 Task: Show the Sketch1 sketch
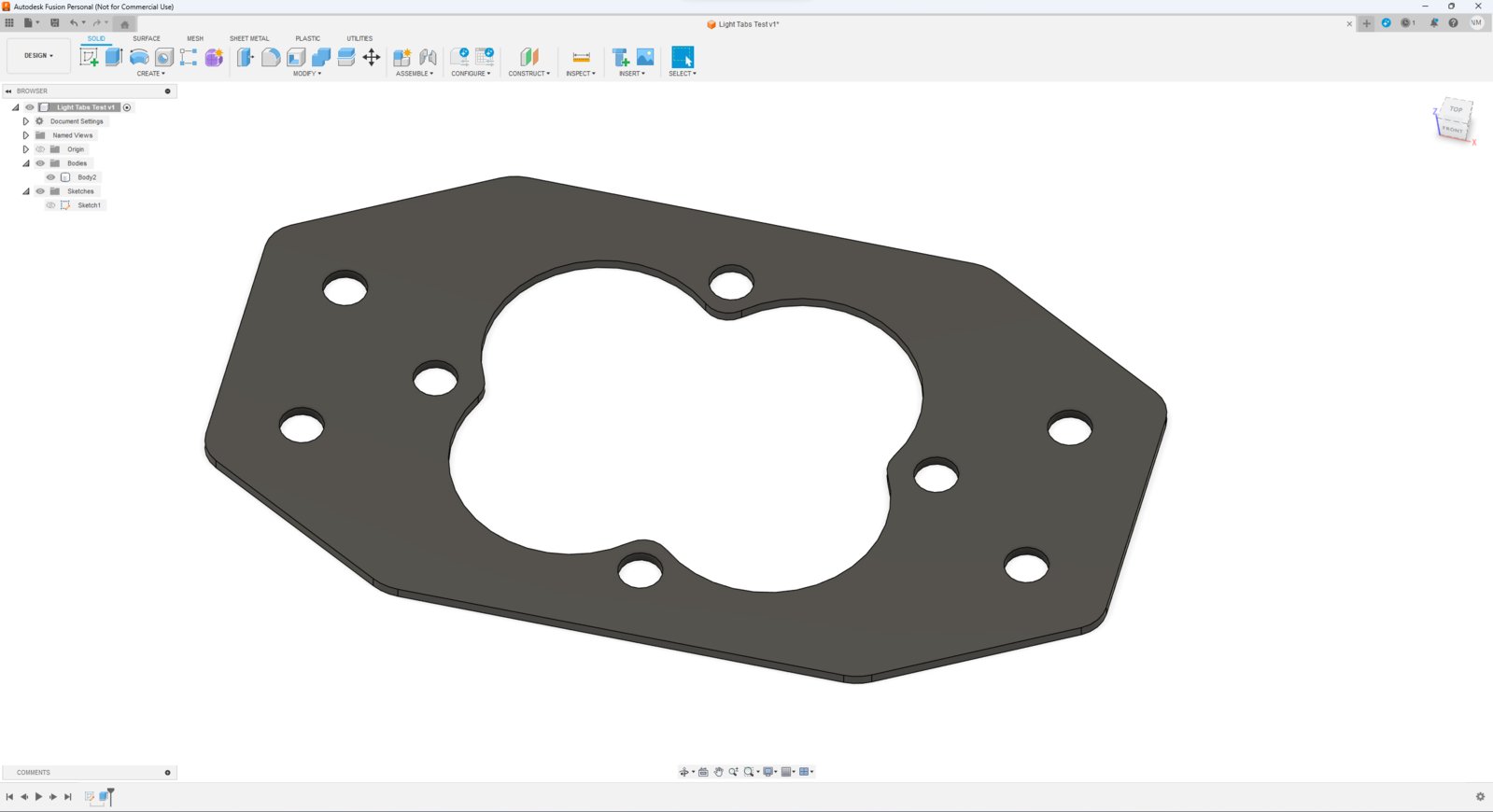[x=50, y=205]
